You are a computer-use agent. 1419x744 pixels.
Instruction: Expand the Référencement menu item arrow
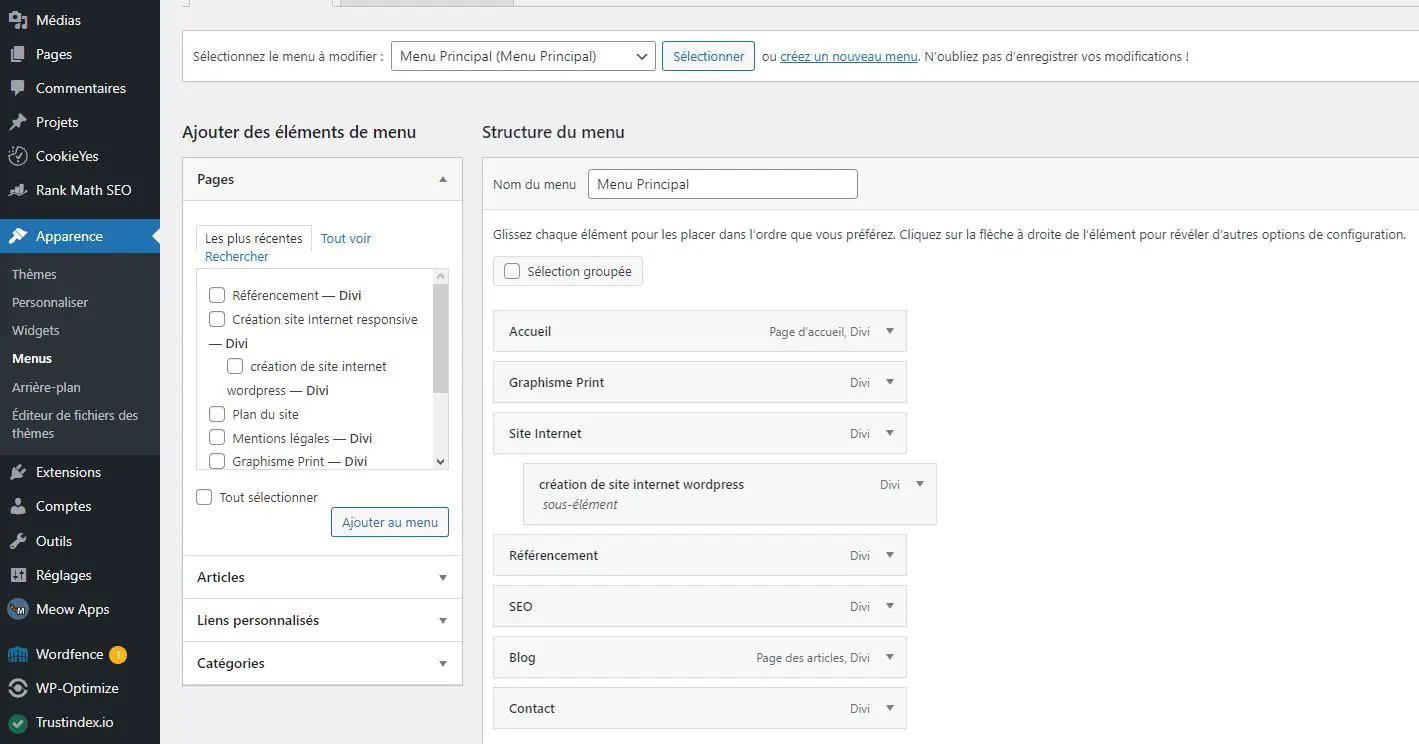coord(890,555)
